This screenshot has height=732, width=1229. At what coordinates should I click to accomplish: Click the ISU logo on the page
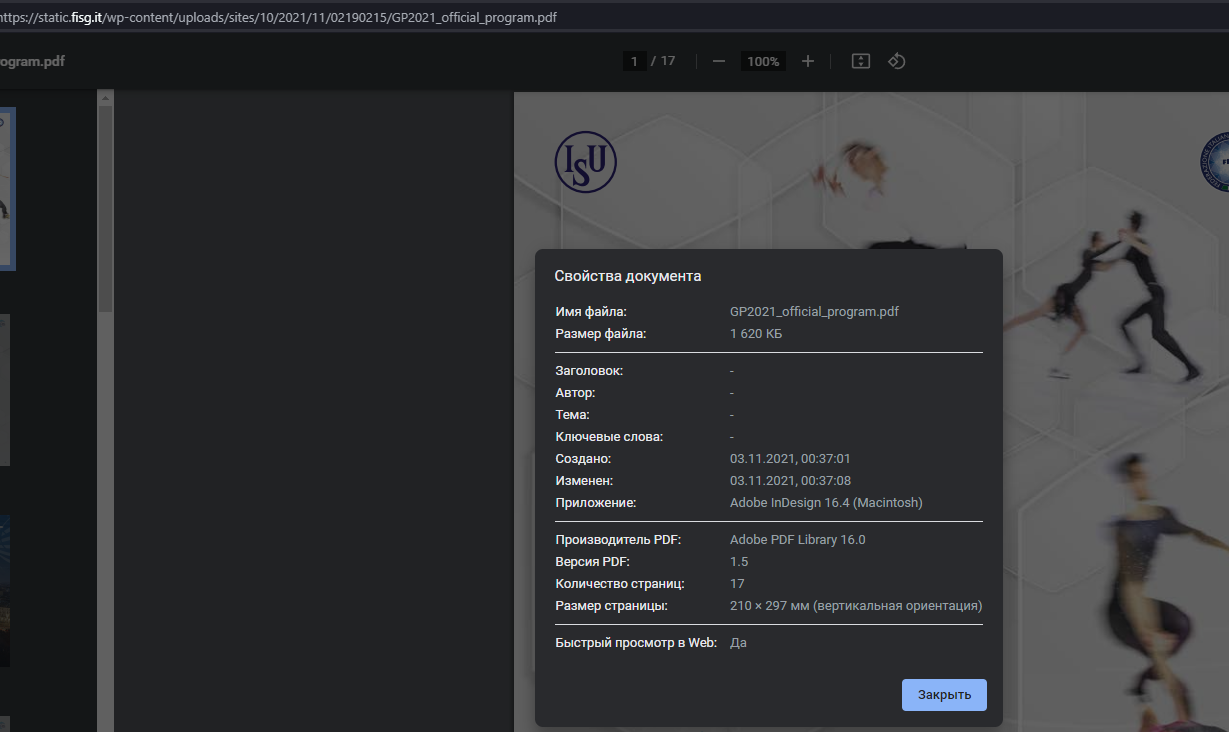[585, 163]
